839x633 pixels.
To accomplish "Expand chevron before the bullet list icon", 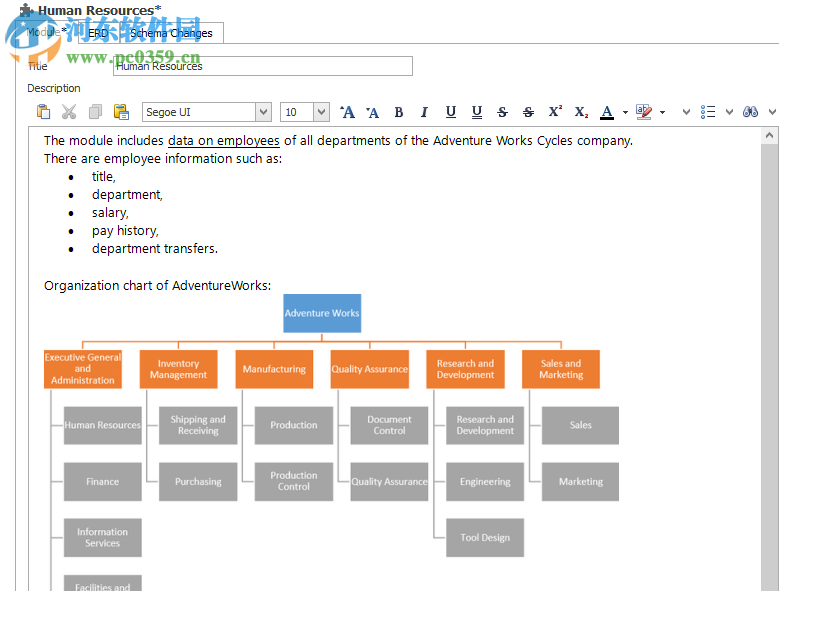I will (686, 112).
